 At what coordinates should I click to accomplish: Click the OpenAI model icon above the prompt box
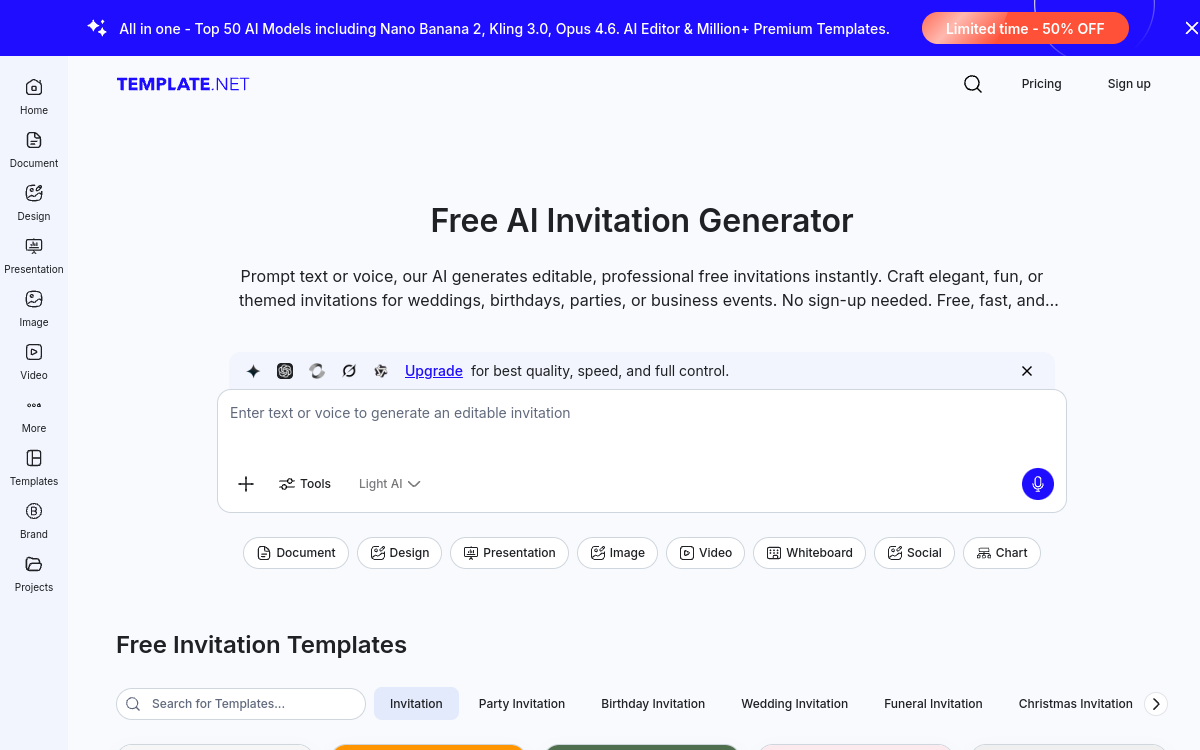click(285, 371)
